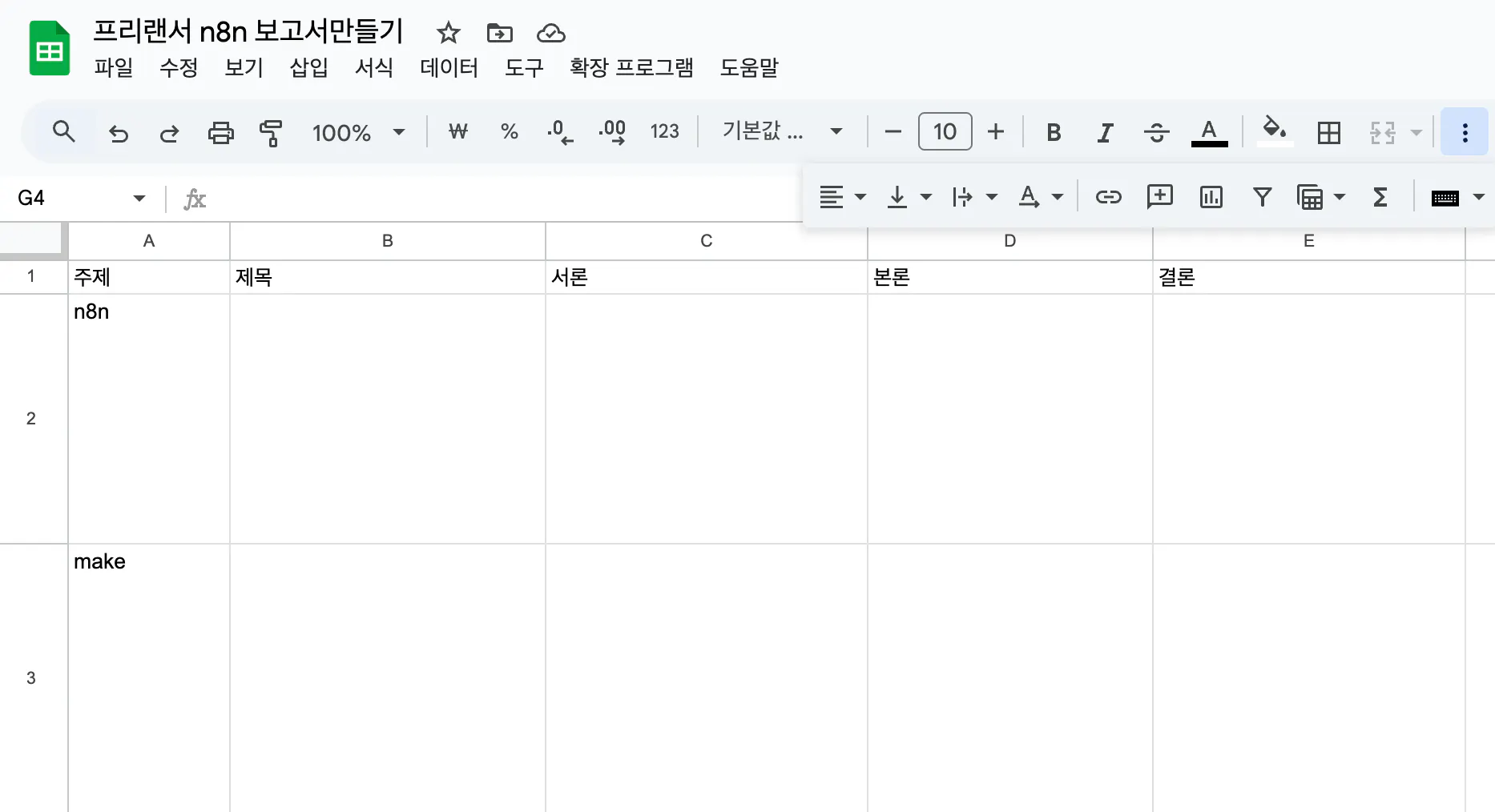This screenshot has width=1495, height=812.
Task: Open the 123 number formats menu
Action: 664,131
